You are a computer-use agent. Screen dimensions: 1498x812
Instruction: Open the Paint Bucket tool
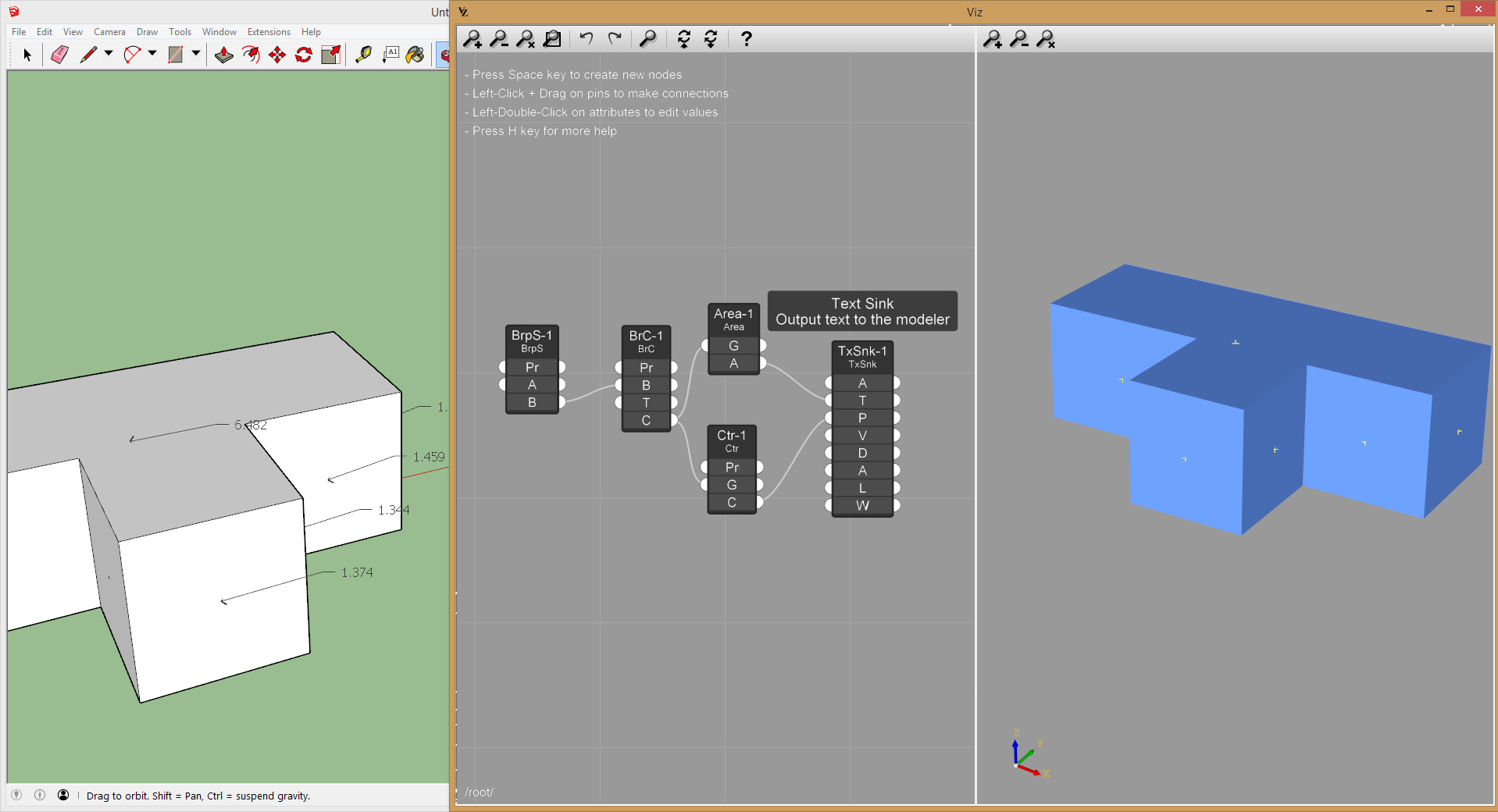(416, 55)
